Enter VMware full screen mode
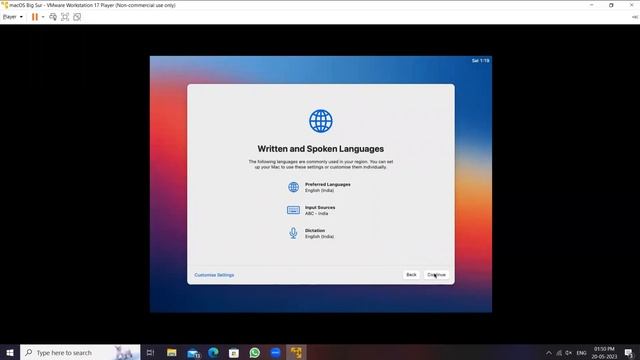Screen dimensions: 640x360 [65, 17]
